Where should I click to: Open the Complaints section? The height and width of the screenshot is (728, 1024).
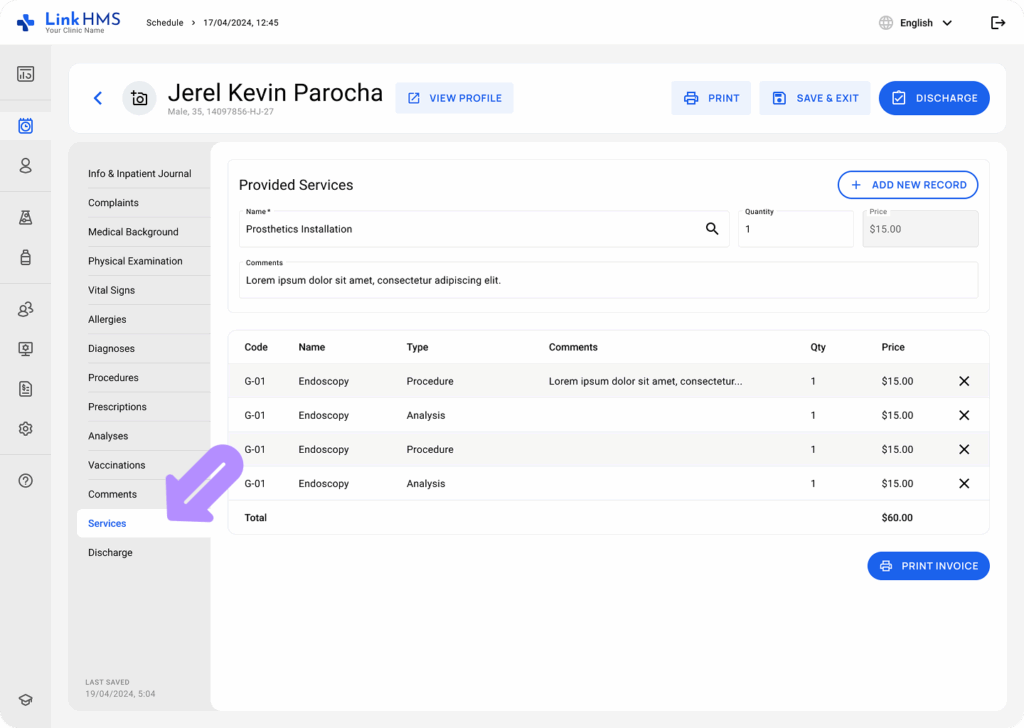[113, 203]
